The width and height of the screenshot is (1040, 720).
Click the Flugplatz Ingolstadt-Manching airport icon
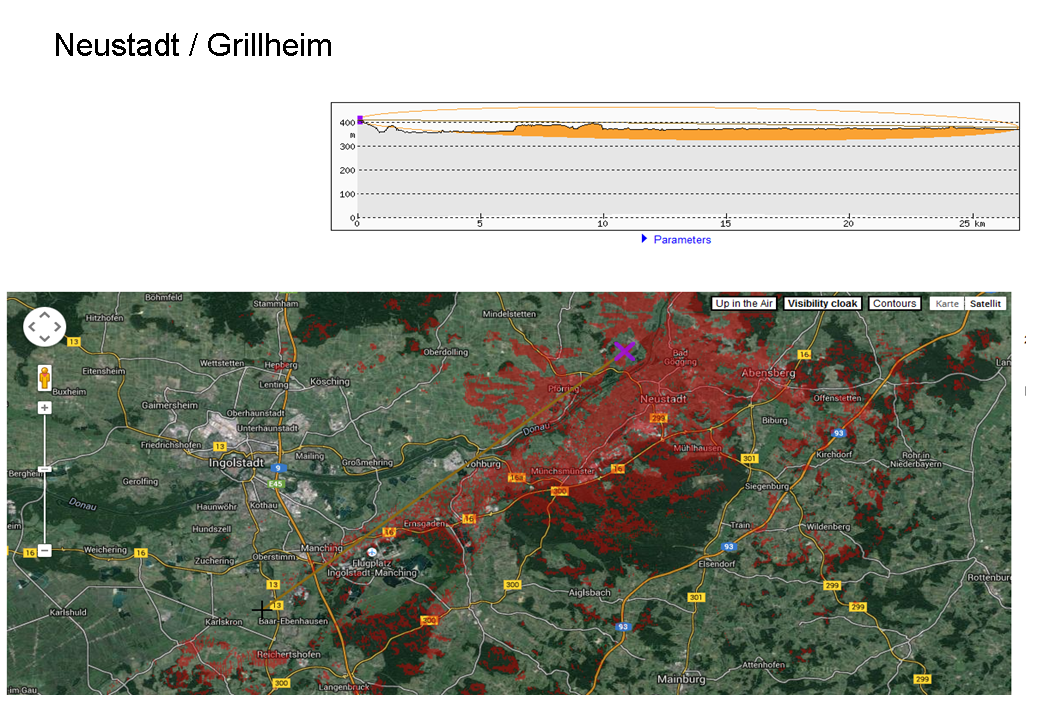(372, 552)
